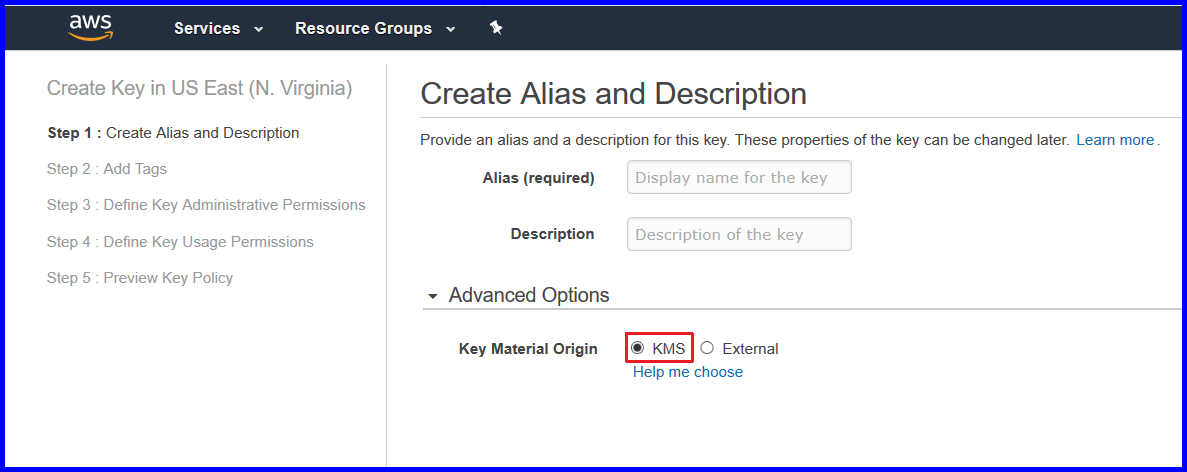Click the Advanced Options disclosure triangle

(432, 296)
